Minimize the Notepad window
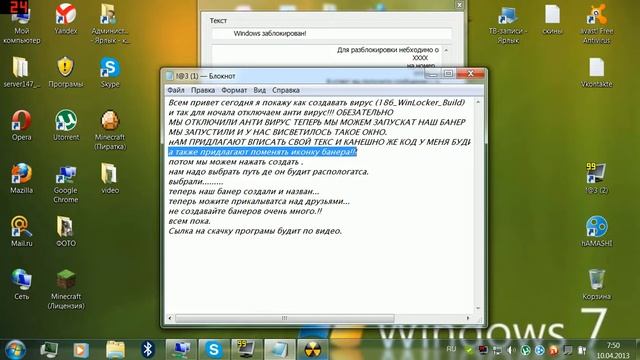The image size is (640, 360). 433,74
